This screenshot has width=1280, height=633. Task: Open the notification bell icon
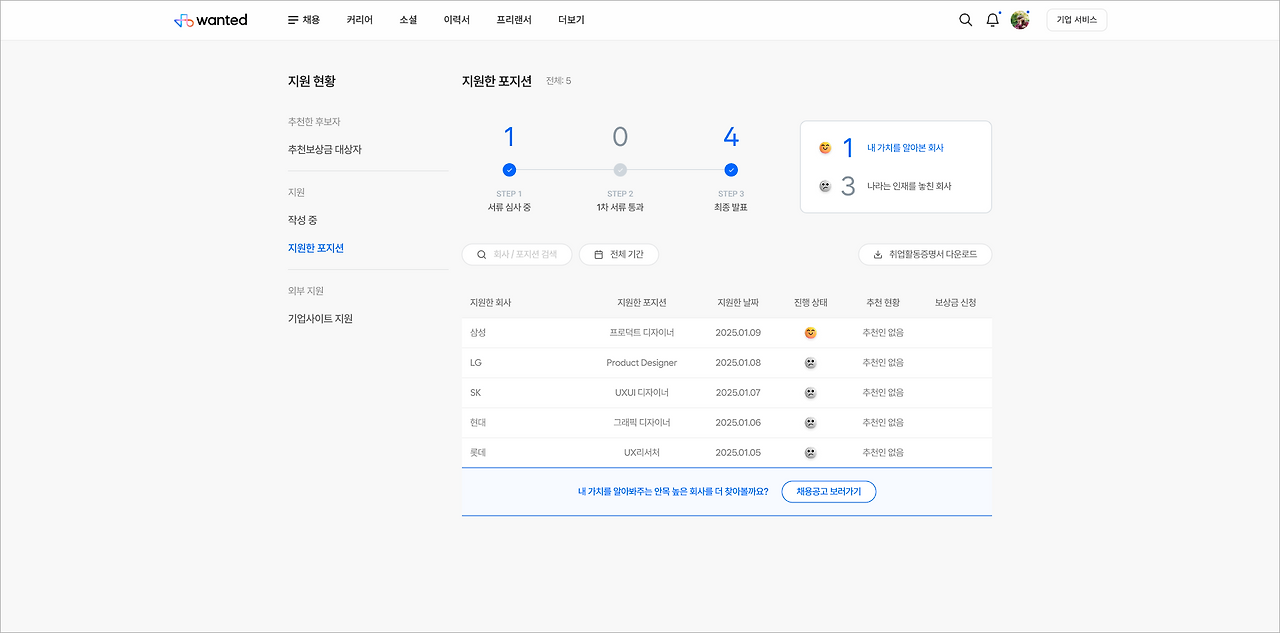coord(993,20)
